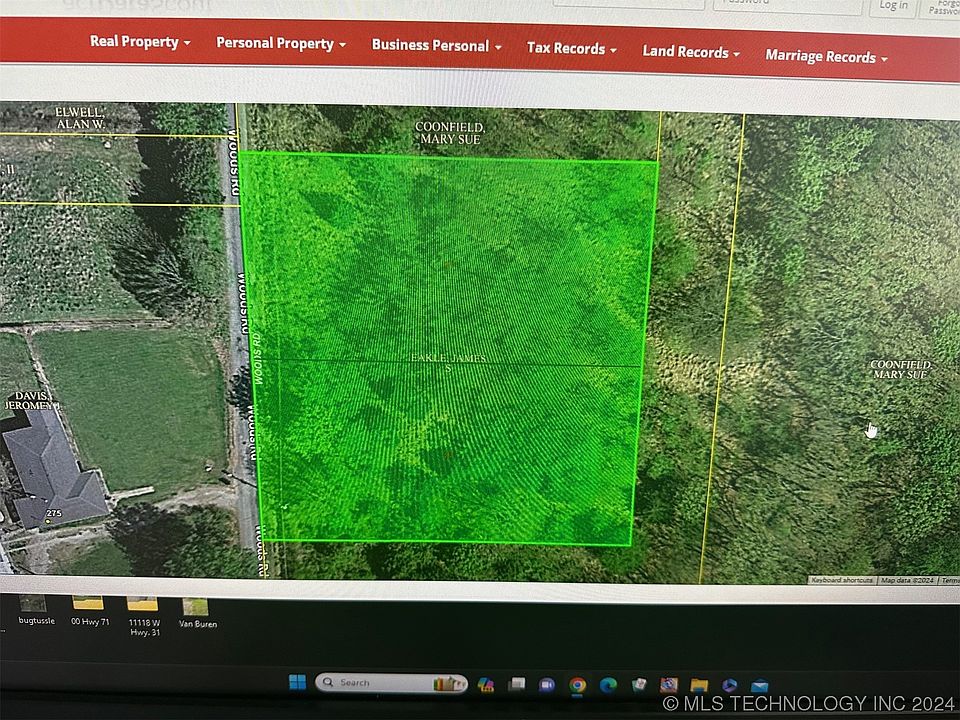Expand the Business Personal dropdown

[436, 46]
